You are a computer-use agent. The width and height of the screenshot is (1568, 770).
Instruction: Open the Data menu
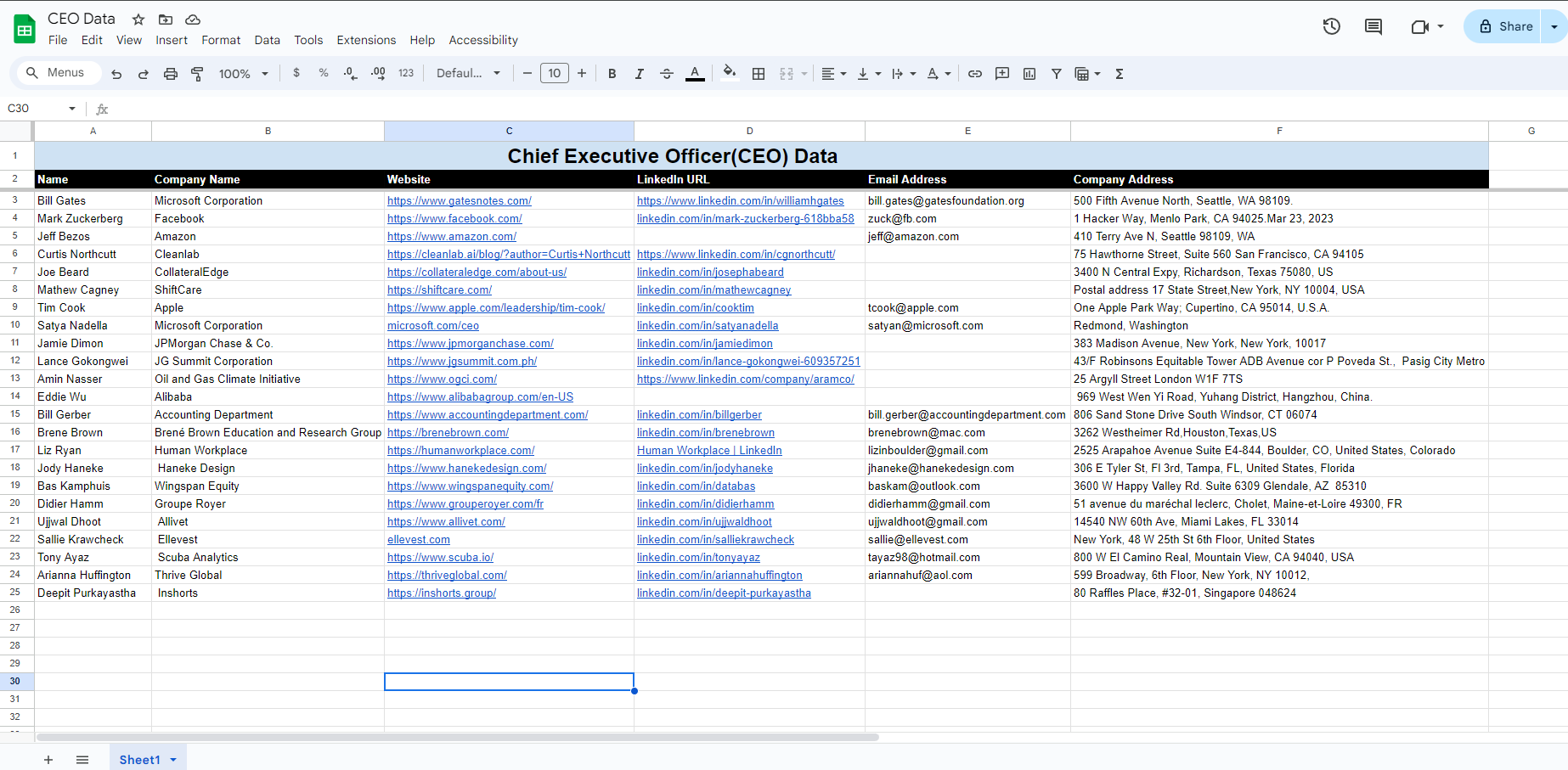pos(267,40)
